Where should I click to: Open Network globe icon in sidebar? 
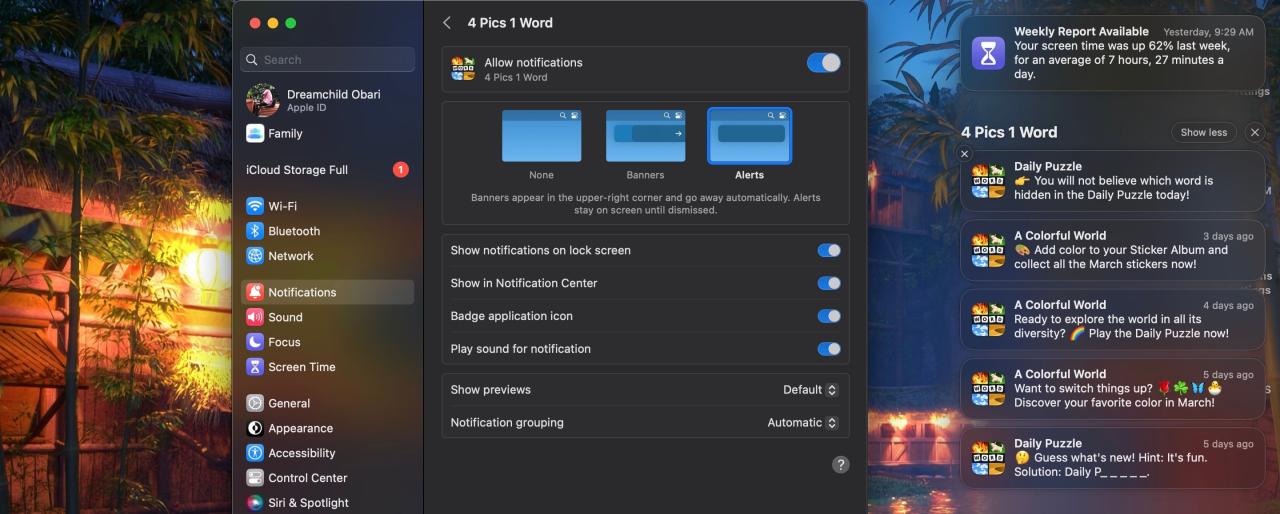pyautogui.click(x=255, y=256)
